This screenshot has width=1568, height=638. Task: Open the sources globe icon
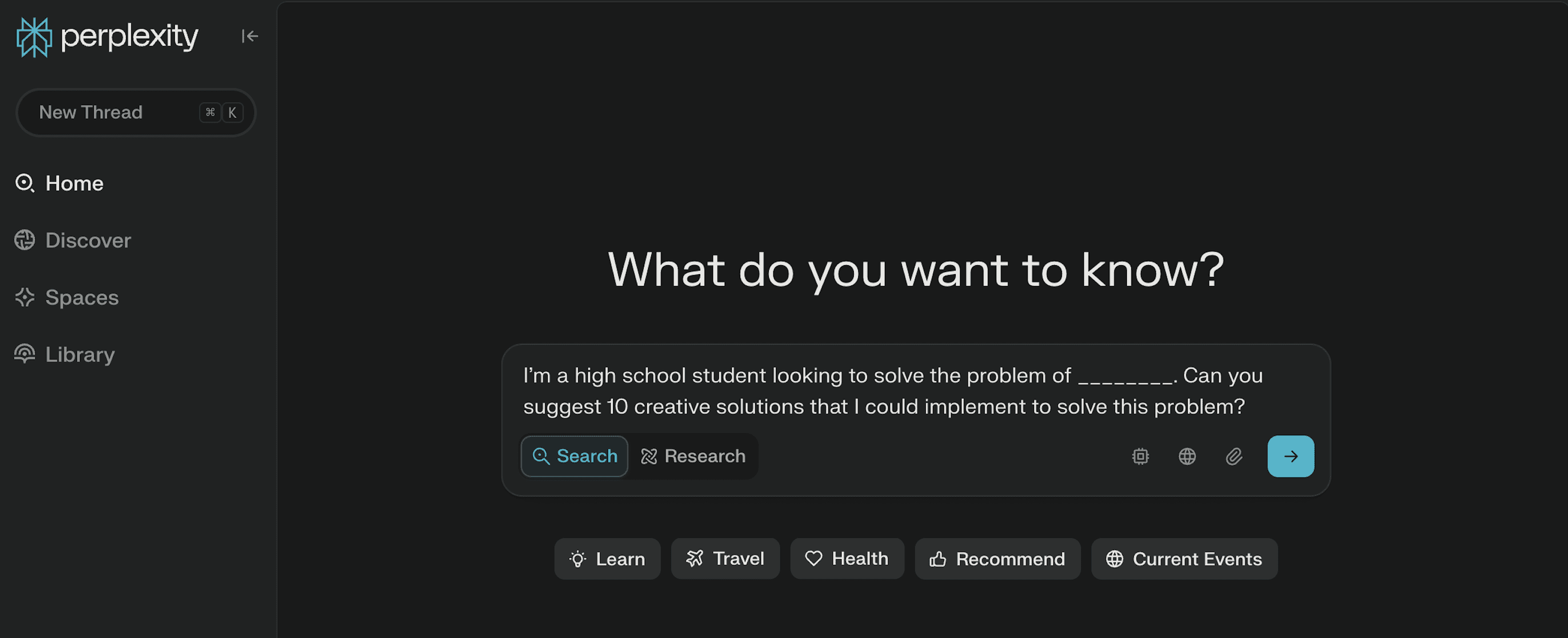point(1187,456)
